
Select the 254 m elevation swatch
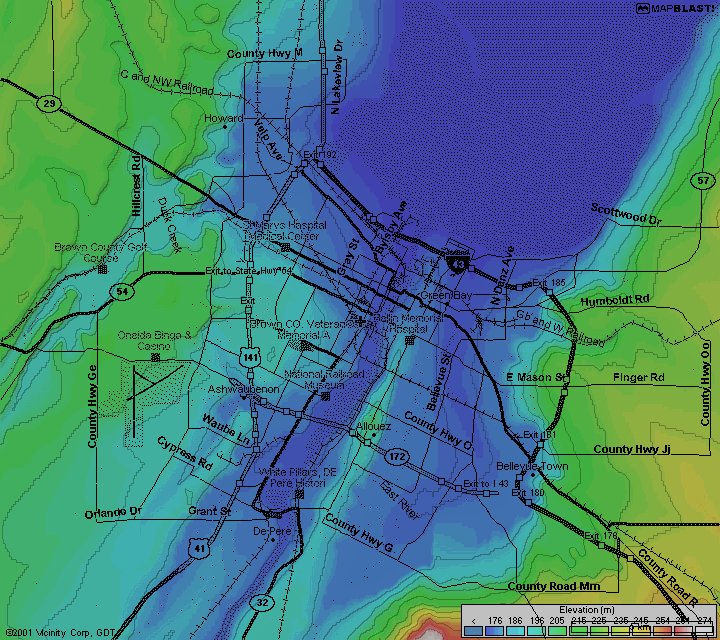pos(663,631)
